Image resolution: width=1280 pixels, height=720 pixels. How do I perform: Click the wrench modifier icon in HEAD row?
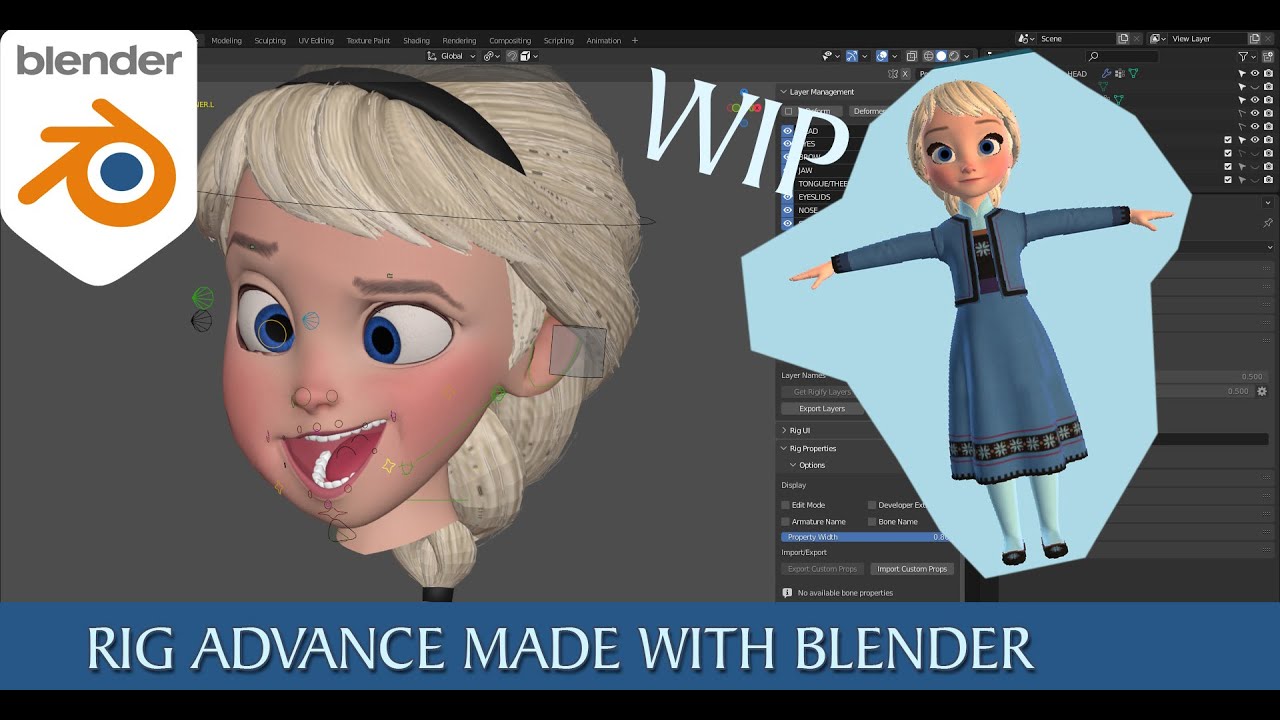(x=1106, y=73)
